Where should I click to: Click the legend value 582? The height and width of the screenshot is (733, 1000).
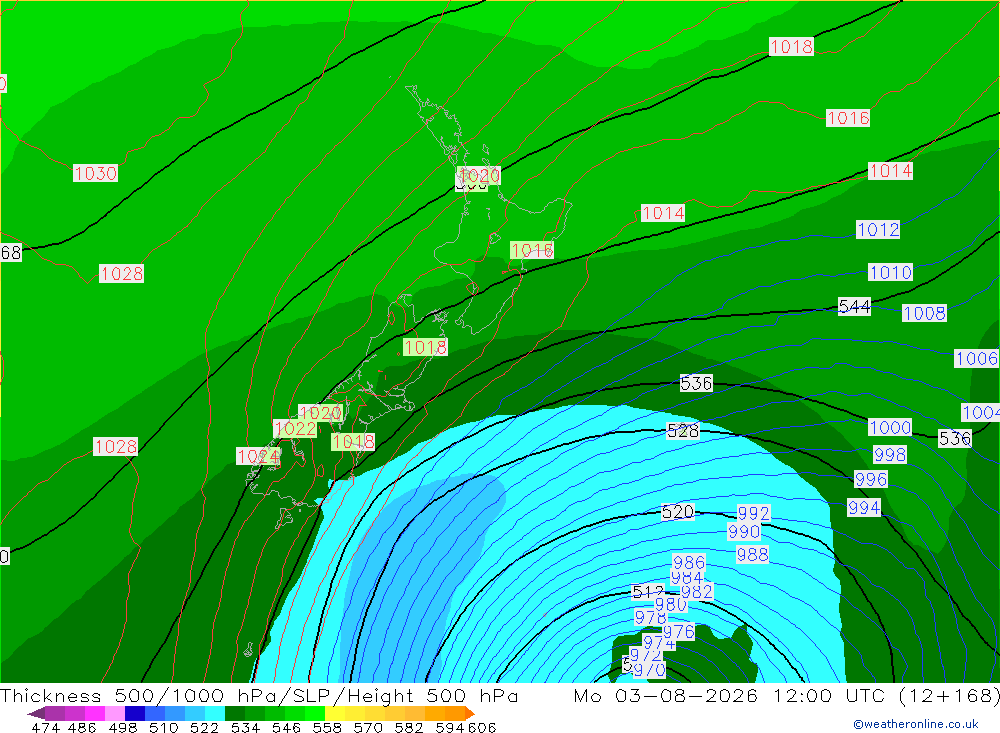pos(409,727)
